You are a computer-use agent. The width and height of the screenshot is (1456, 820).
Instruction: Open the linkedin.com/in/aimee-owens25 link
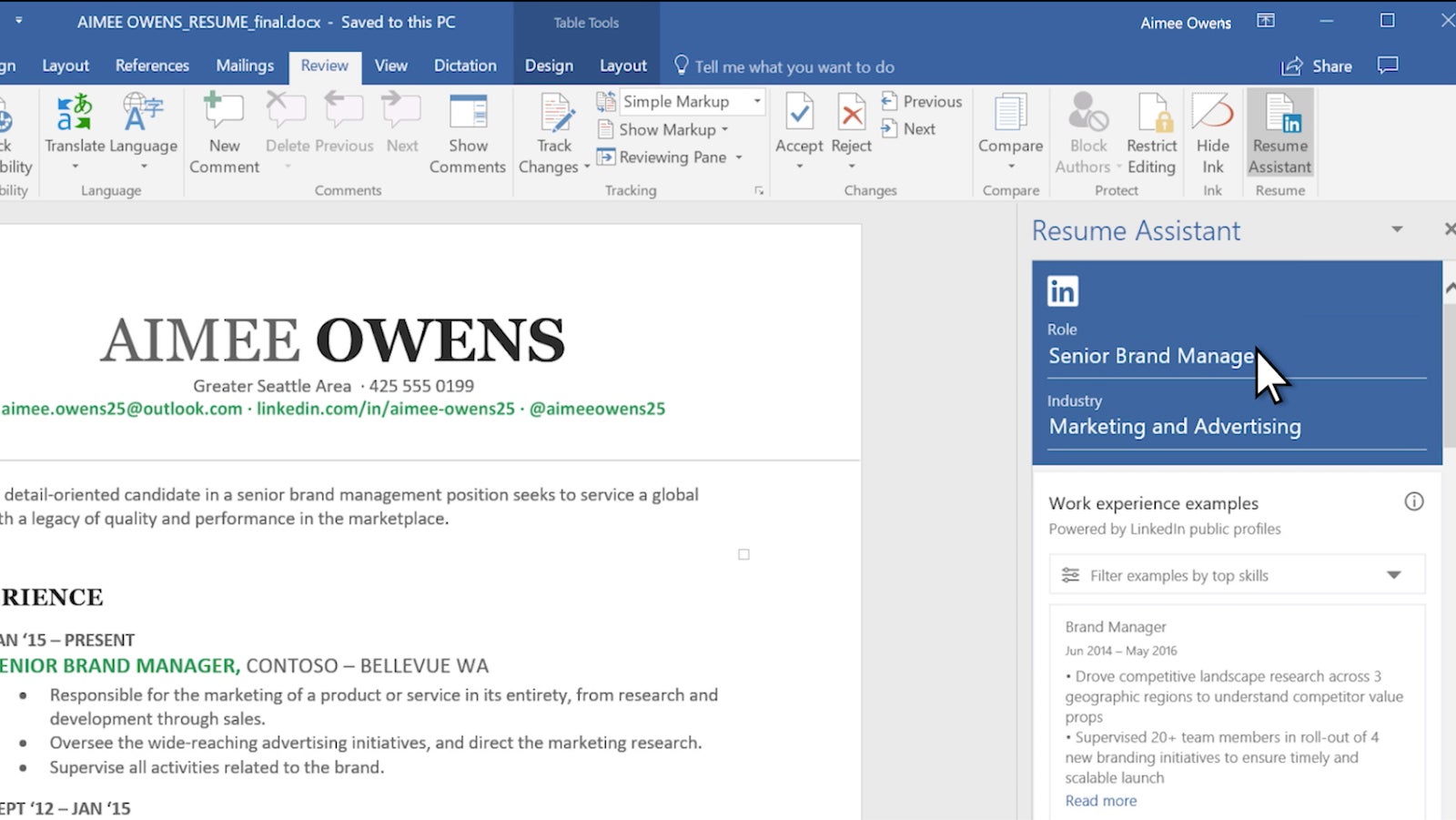point(386,409)
